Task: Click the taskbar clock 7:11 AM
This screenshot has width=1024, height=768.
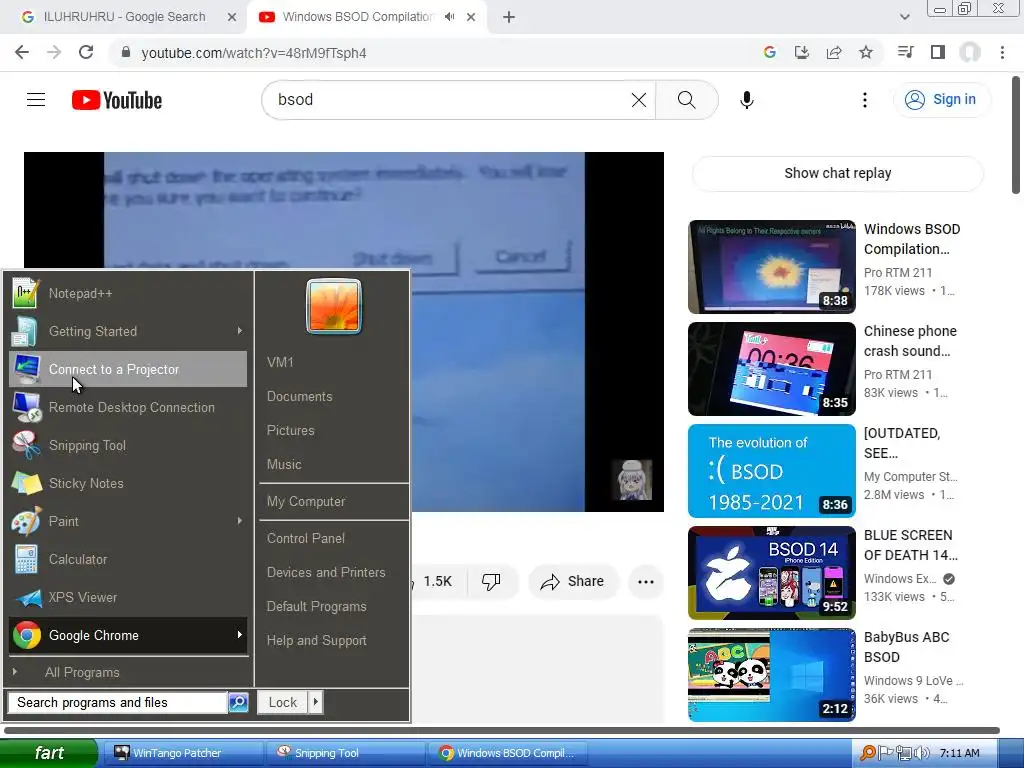Action: (959, 753)
